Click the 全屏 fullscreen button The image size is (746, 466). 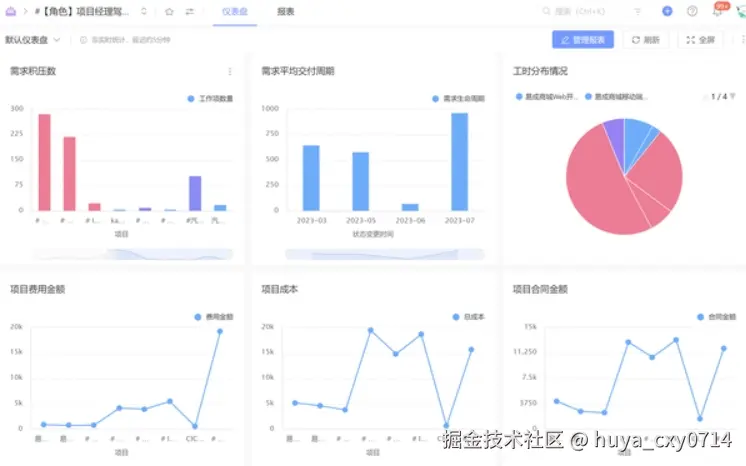(700, 40)
